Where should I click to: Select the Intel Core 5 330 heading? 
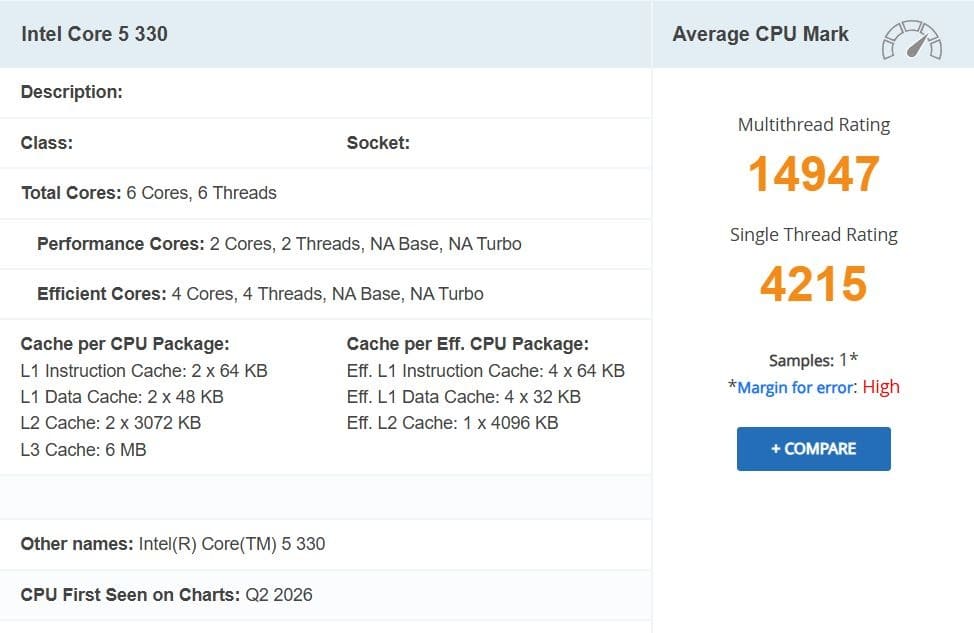95,34
